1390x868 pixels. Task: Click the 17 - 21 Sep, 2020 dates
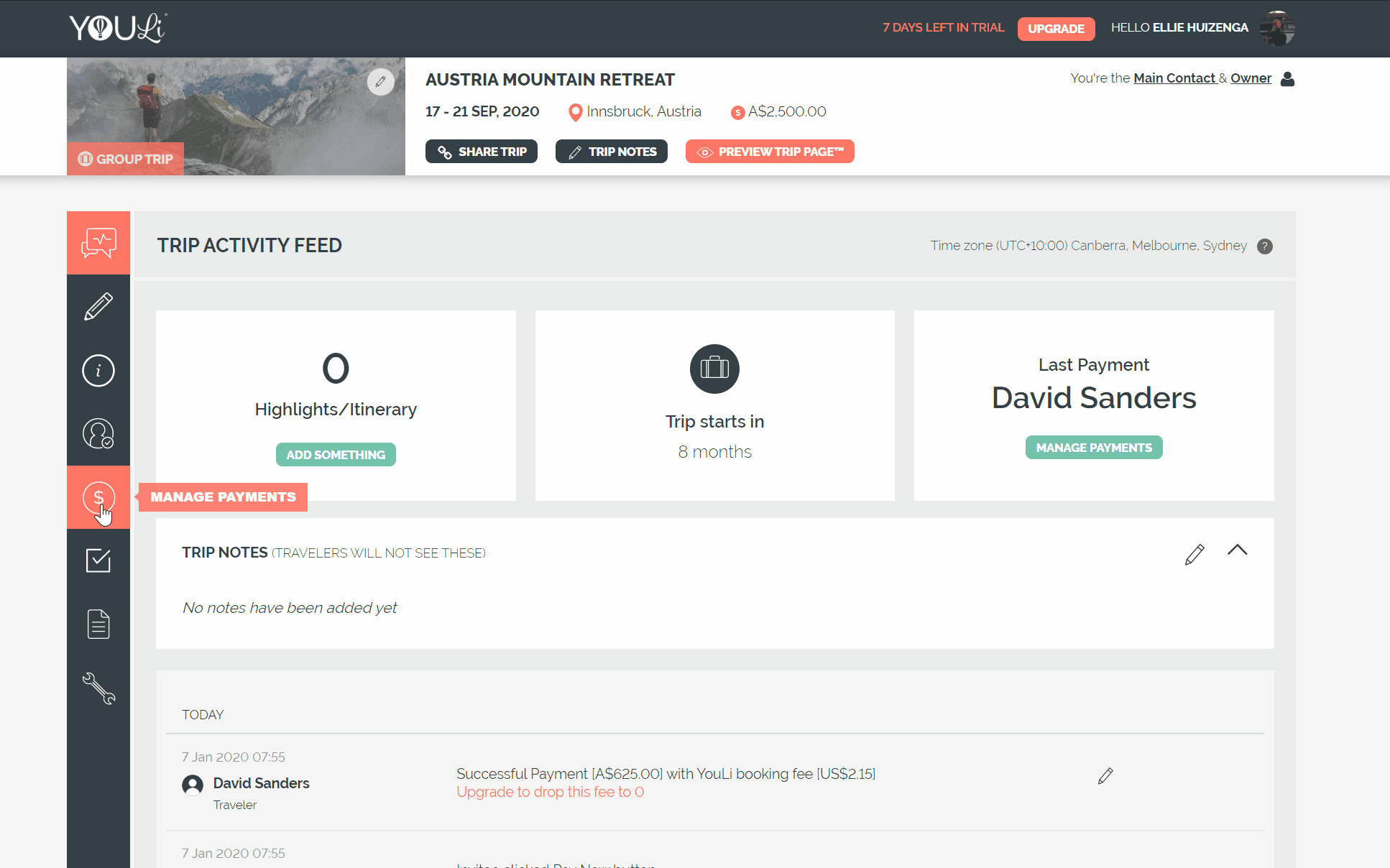[482, 111]
